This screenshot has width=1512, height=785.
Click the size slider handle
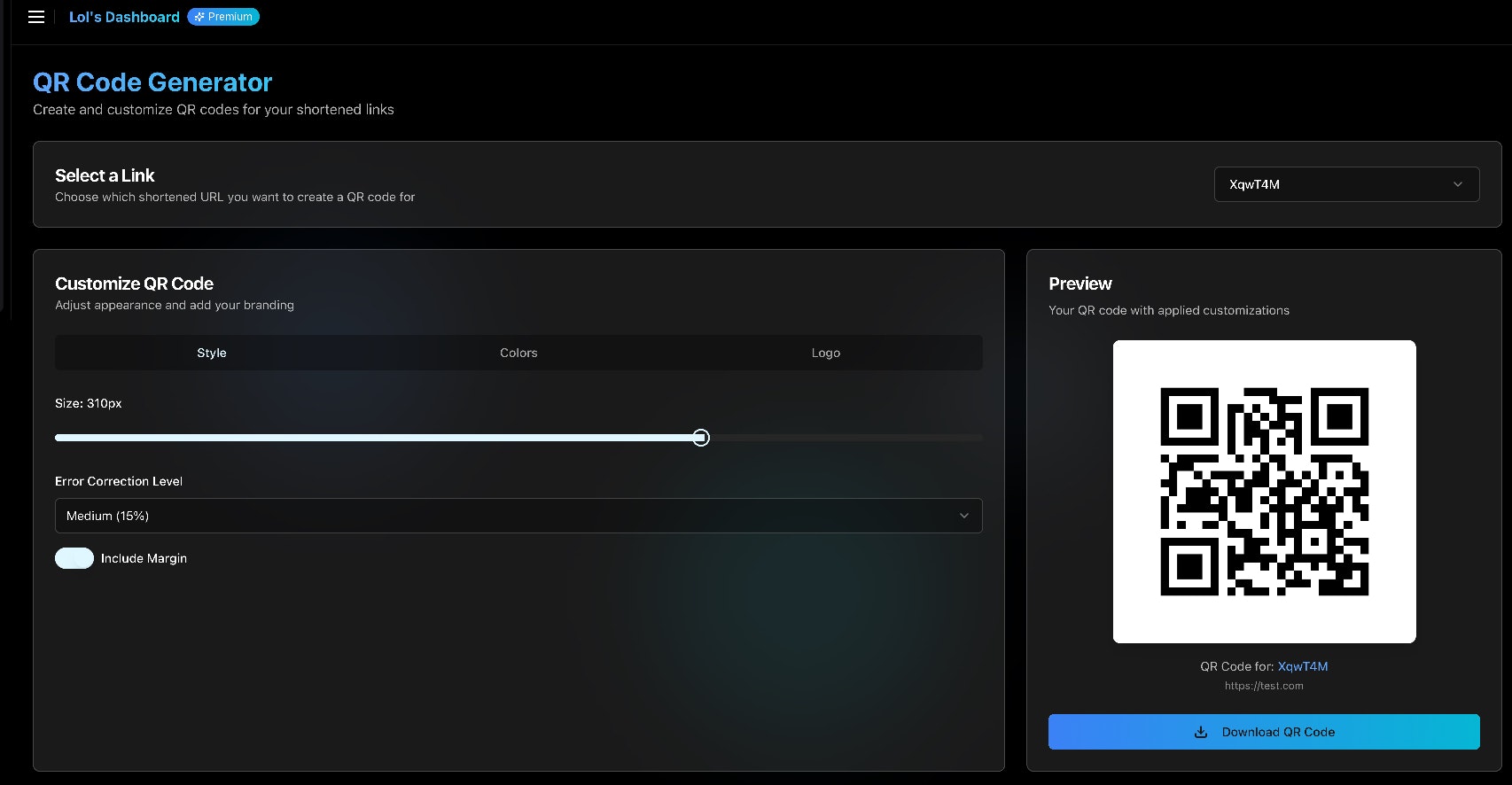(x=701, y=438)
